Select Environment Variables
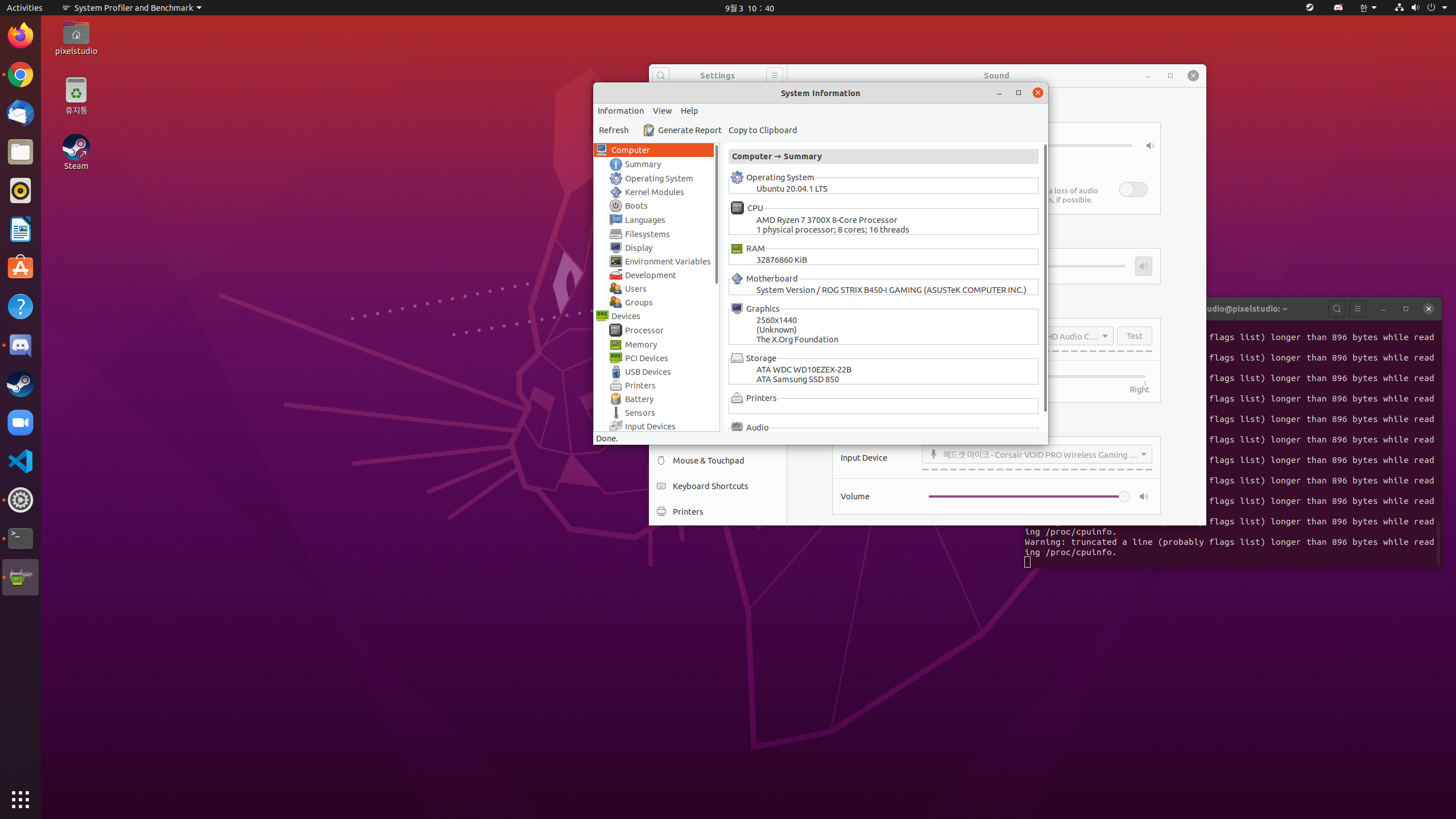Screen dimensions: 1456x819 pos(667,262)
